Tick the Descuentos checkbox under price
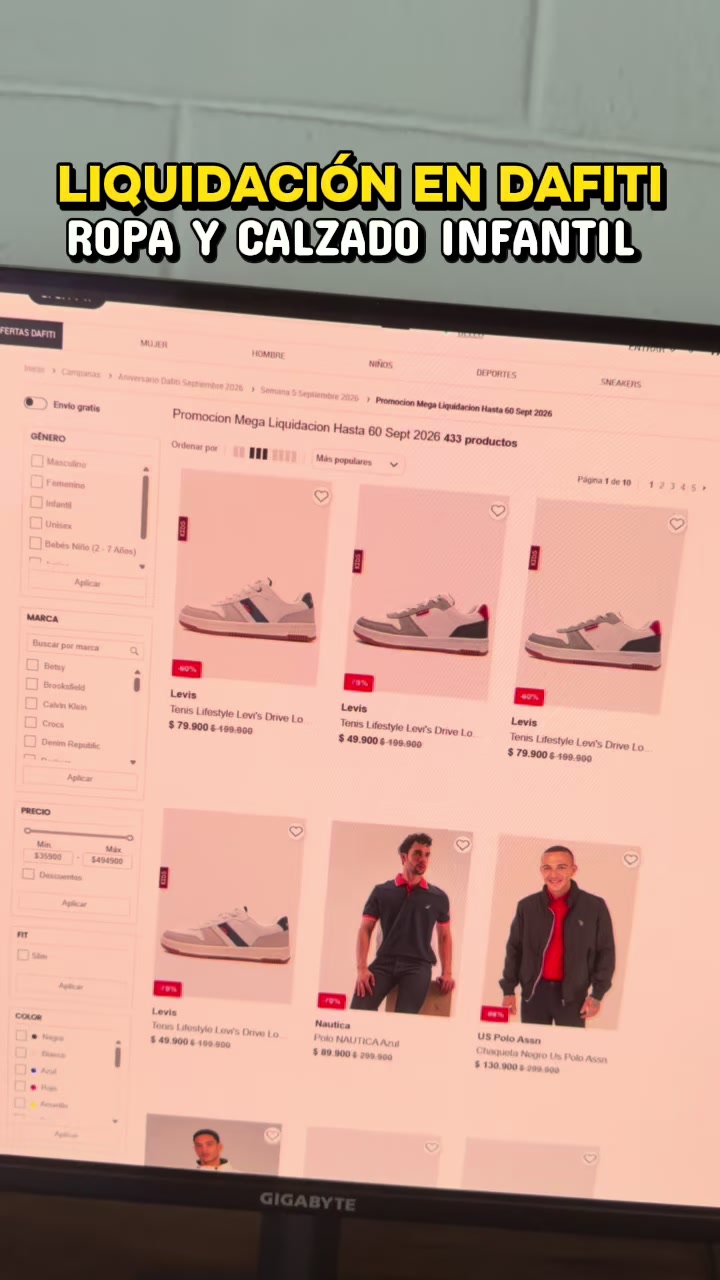 click(28, 874)
